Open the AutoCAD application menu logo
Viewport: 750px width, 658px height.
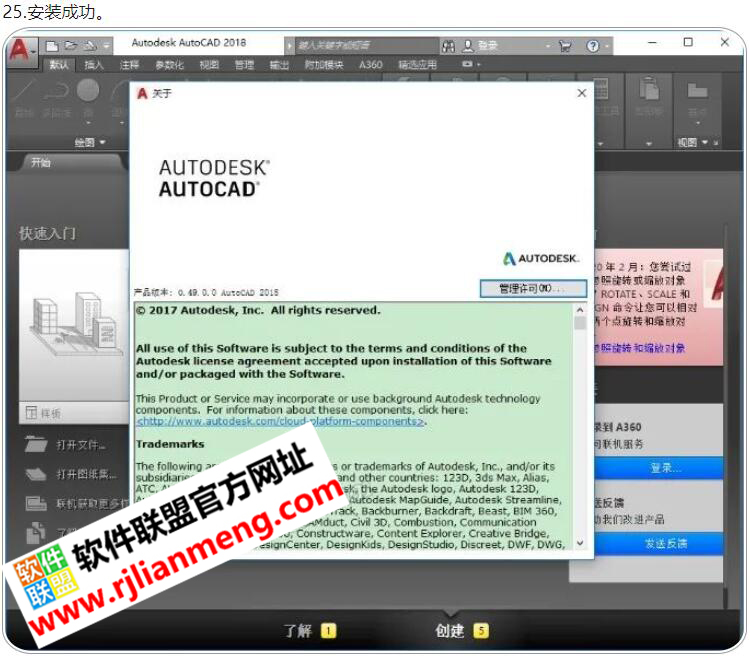pos(20,49)
